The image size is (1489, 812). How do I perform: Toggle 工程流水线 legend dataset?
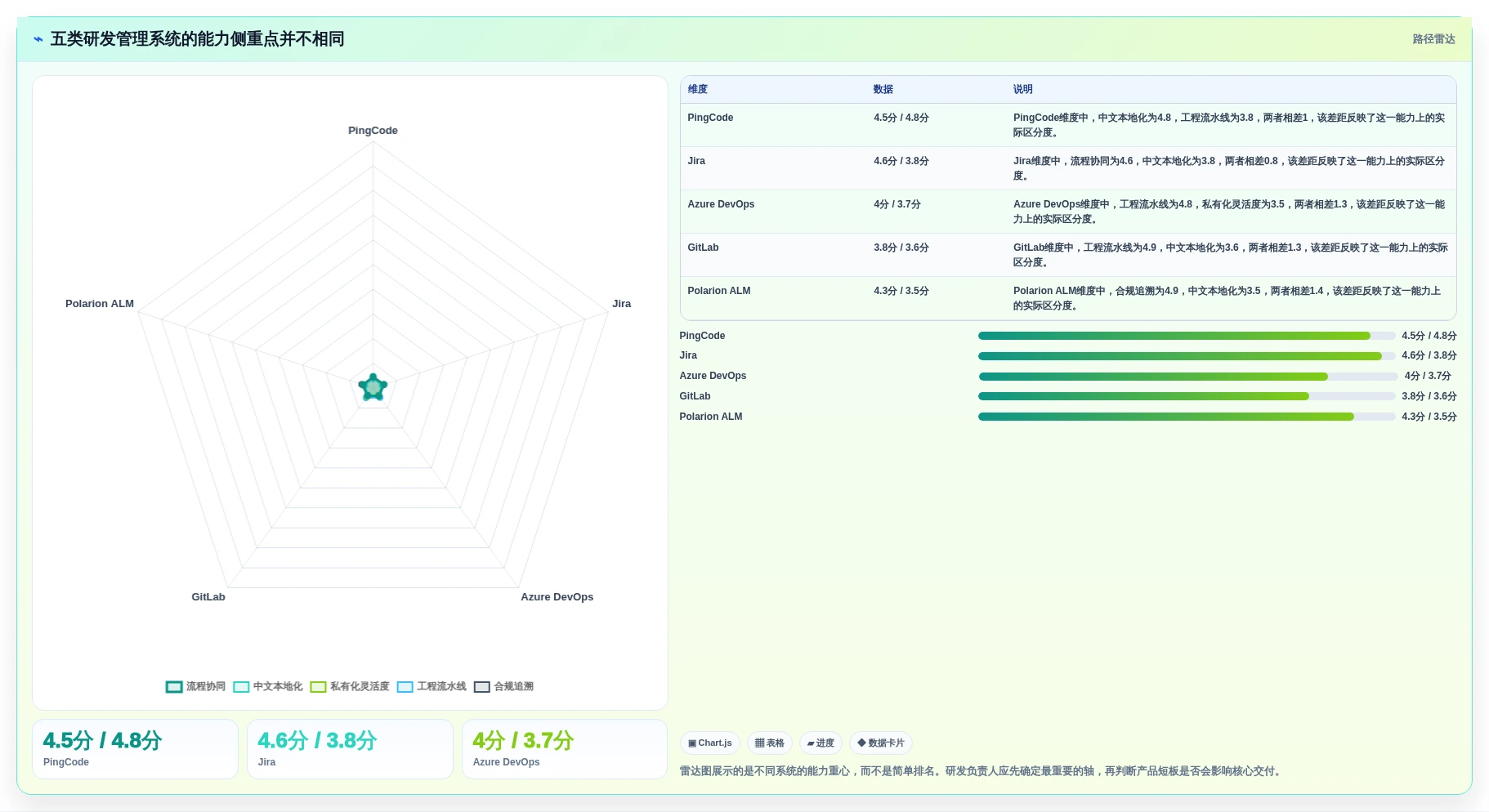pos(431,686)
